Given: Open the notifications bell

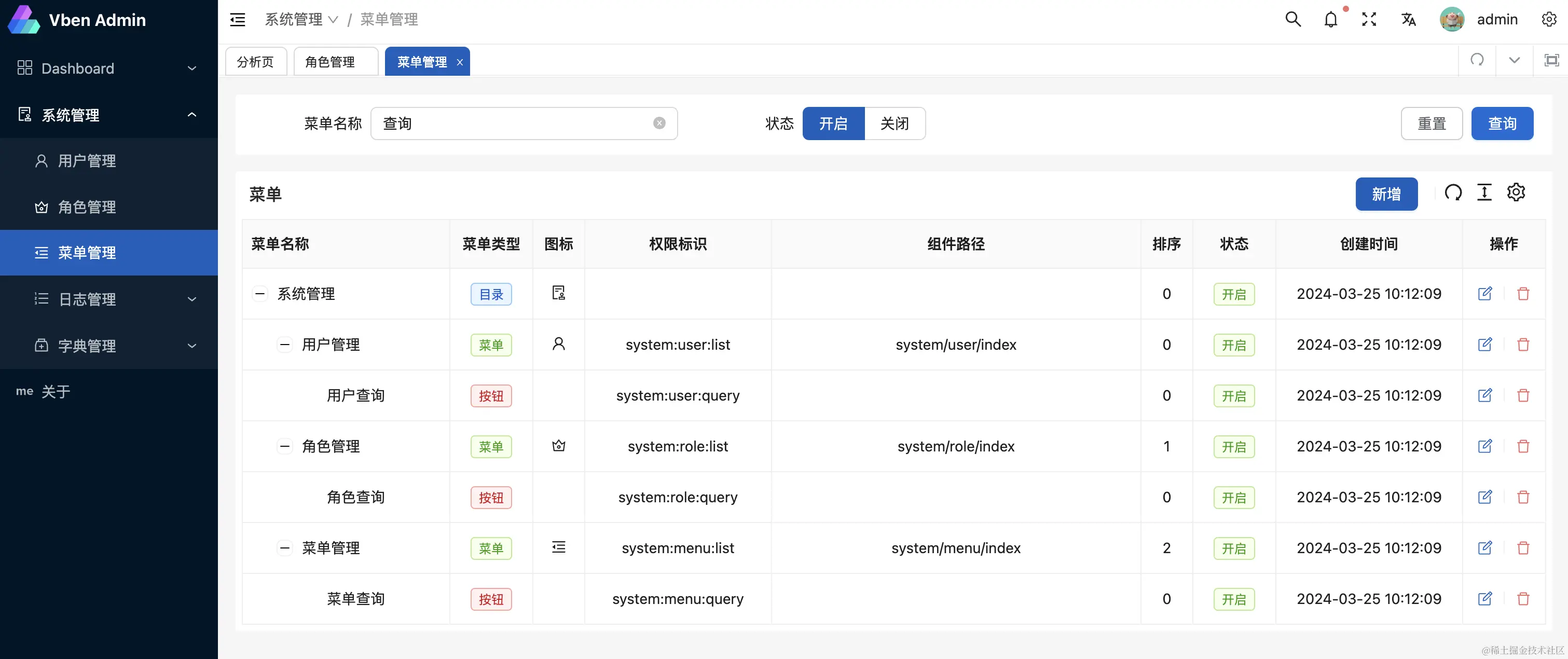Looking at the screenshot, I should (x=1330, y=20).
